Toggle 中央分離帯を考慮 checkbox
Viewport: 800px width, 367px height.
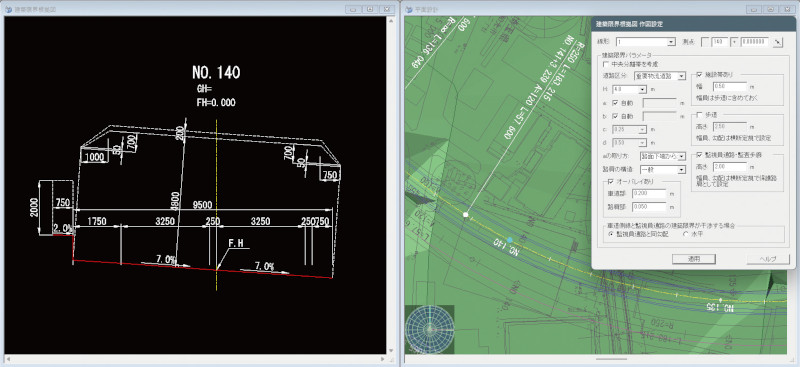click(606, 64)
